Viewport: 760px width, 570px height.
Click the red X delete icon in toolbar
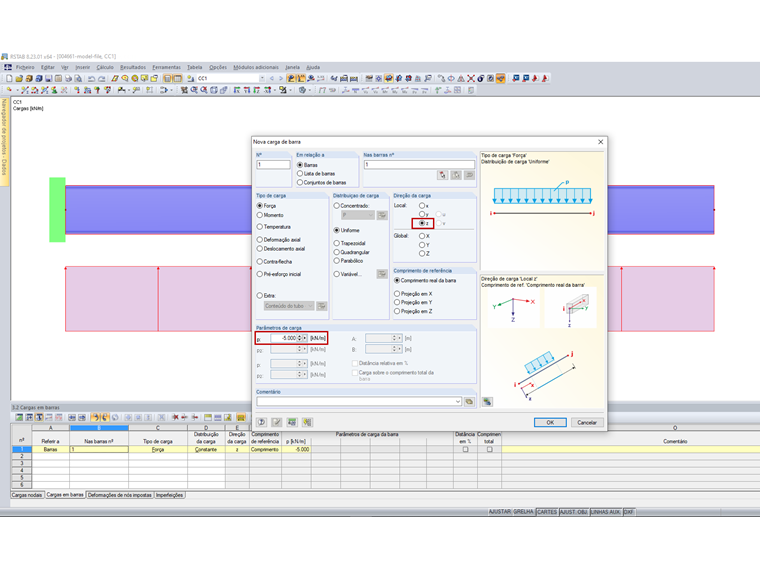click(x=471, y=78)
